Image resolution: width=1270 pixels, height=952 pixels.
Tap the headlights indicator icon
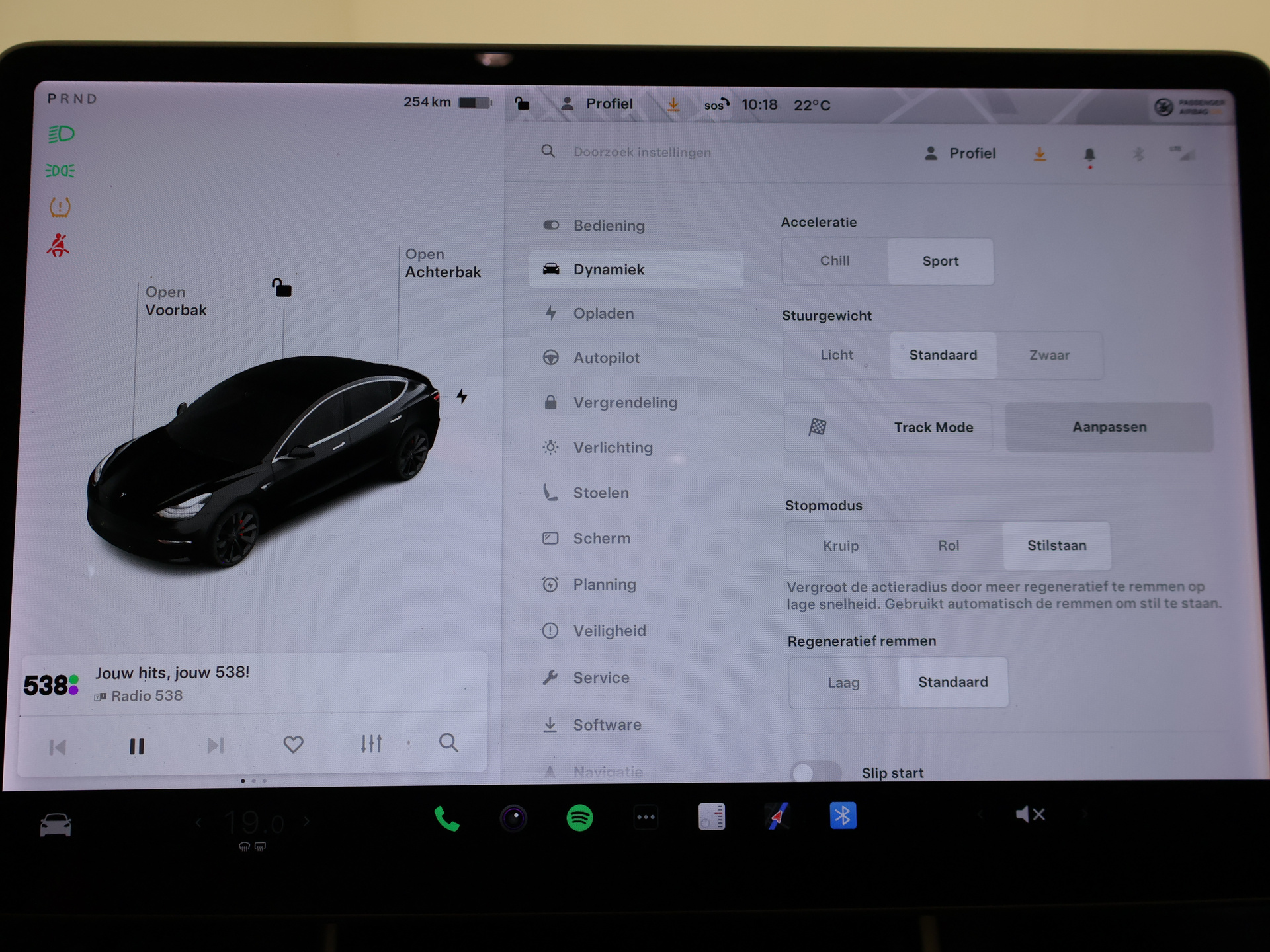61,134
